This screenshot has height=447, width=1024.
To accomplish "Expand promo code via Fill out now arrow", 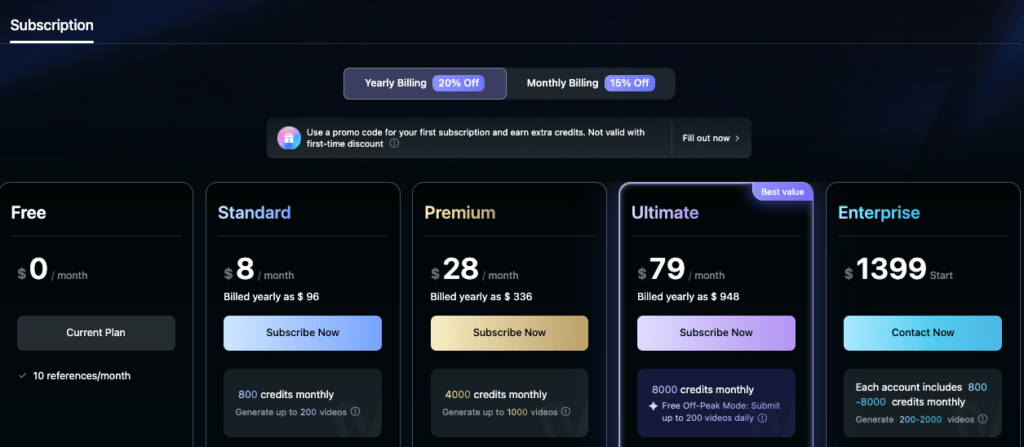I will click(711, 138).
